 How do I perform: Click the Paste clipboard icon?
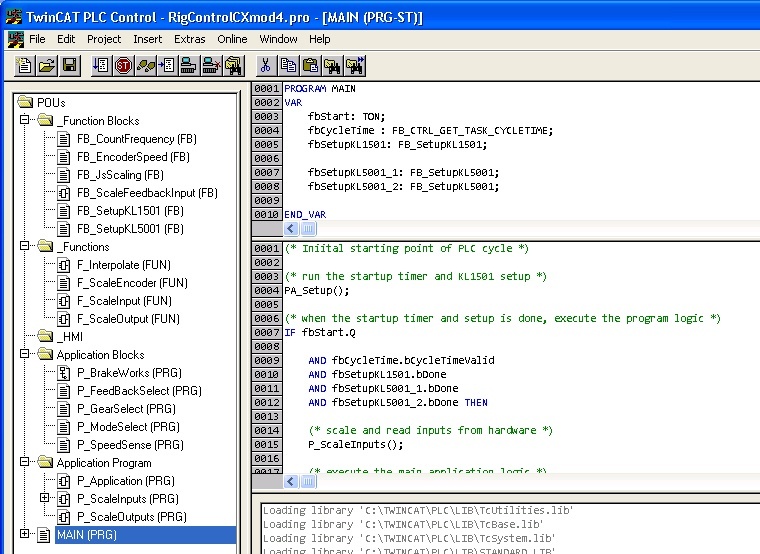pos(310,65)
